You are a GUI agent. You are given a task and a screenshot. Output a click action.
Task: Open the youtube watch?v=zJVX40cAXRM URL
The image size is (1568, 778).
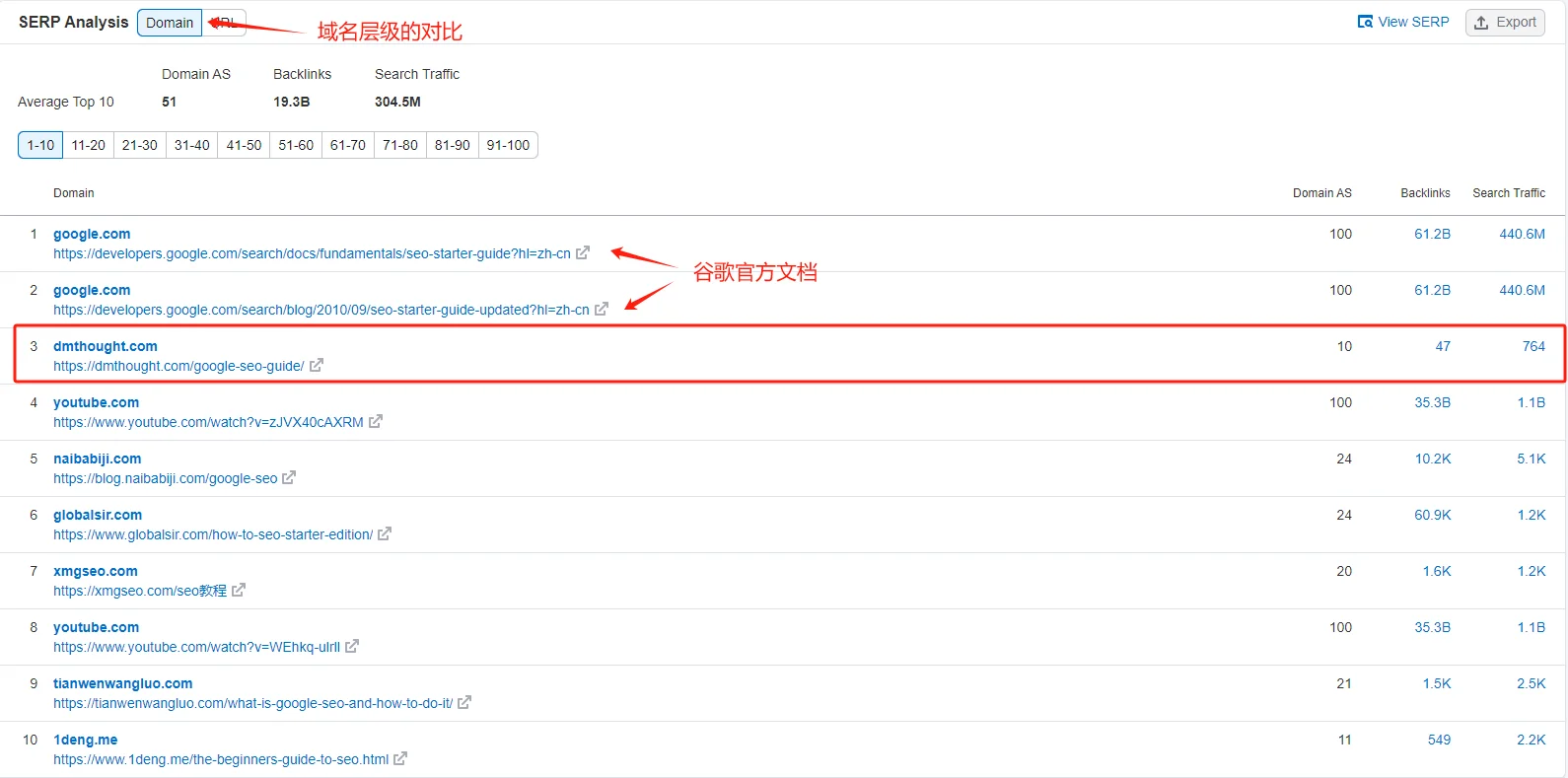(208, 422)
